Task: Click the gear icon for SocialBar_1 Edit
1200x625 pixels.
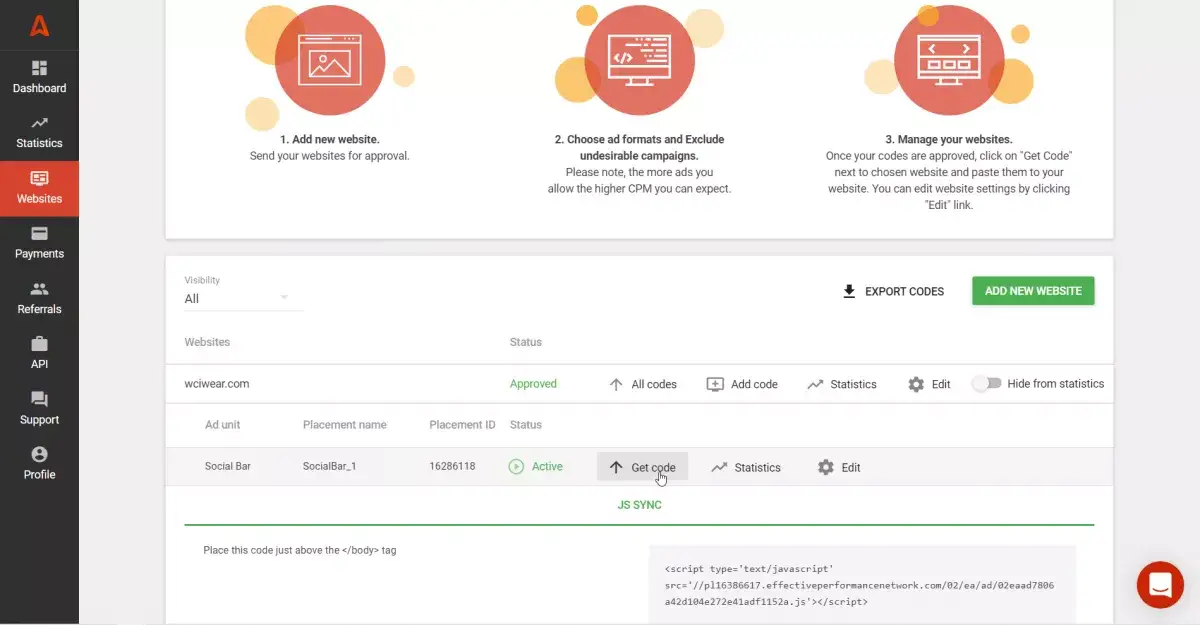Action: (x=825, y=467)
